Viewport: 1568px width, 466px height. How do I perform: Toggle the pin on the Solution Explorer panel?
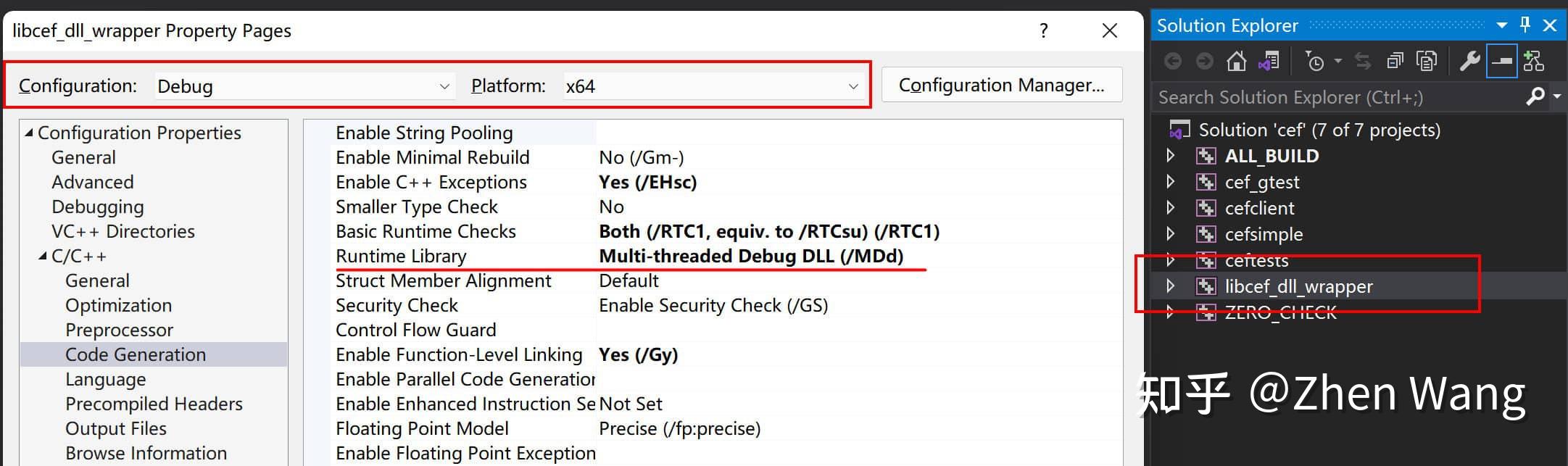click(x=1525, y=25)
